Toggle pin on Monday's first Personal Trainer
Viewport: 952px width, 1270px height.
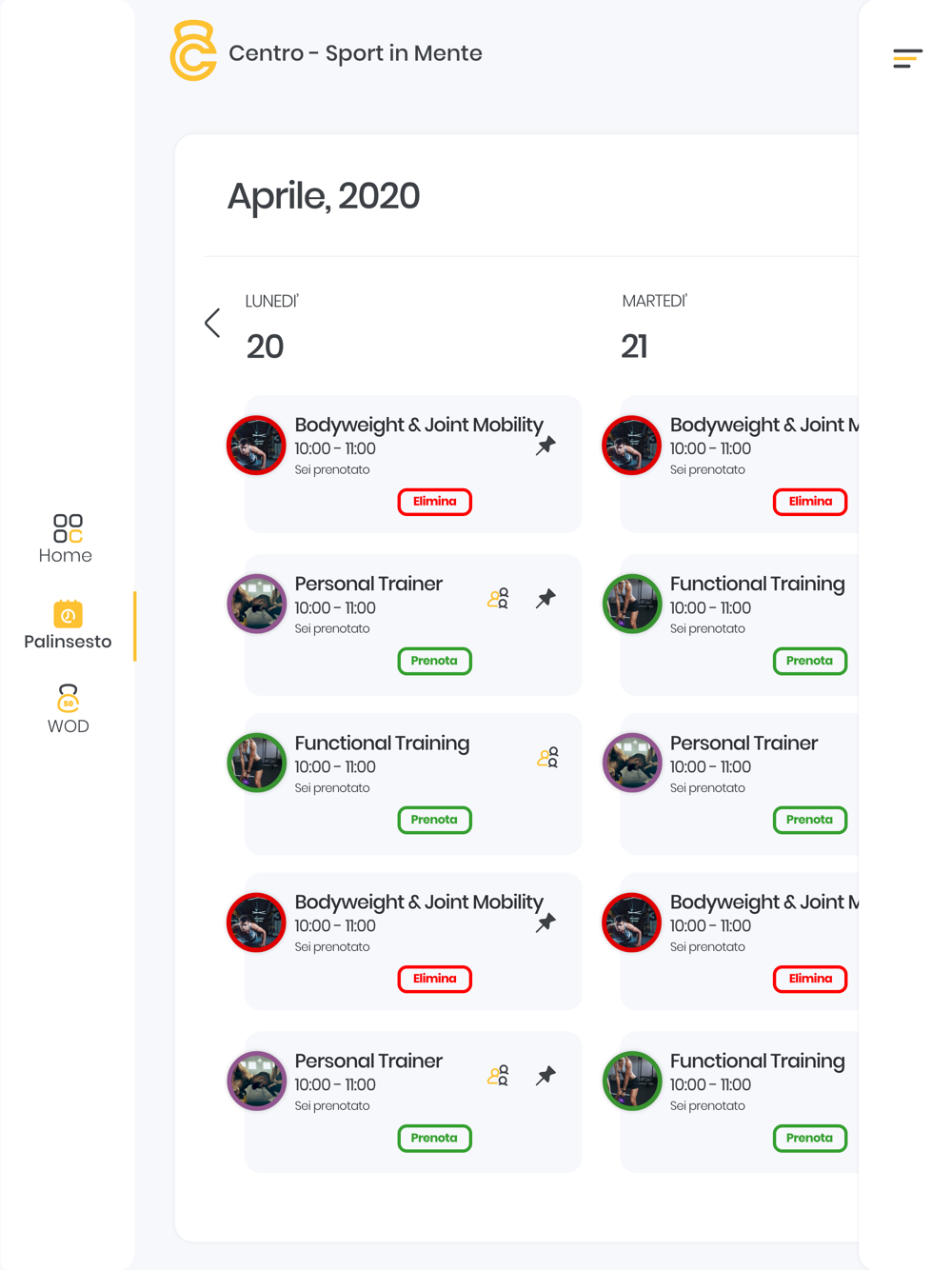545,599
